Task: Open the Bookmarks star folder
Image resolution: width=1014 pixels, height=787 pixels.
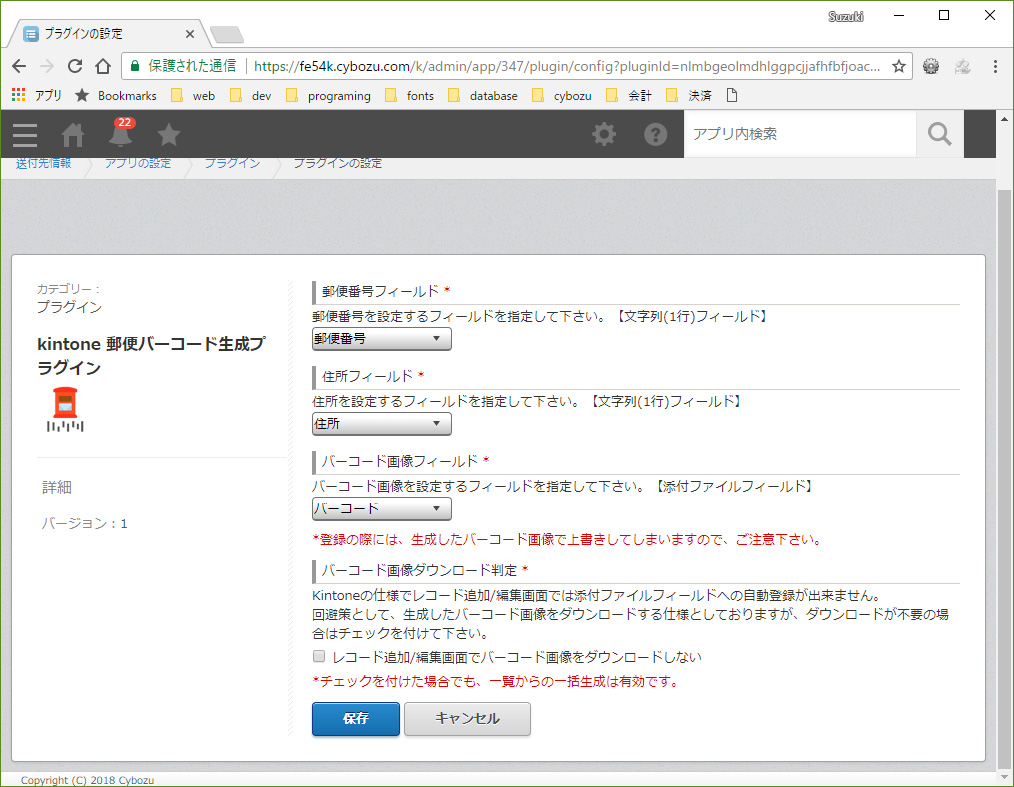Action: click(x=116, y=96)
